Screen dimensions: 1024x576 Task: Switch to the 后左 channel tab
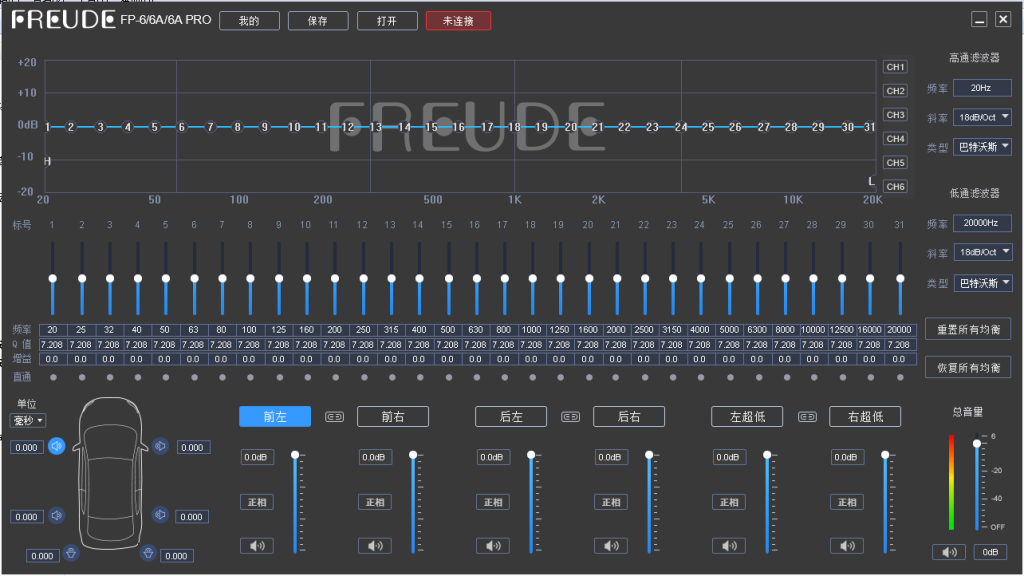point(511,417)
